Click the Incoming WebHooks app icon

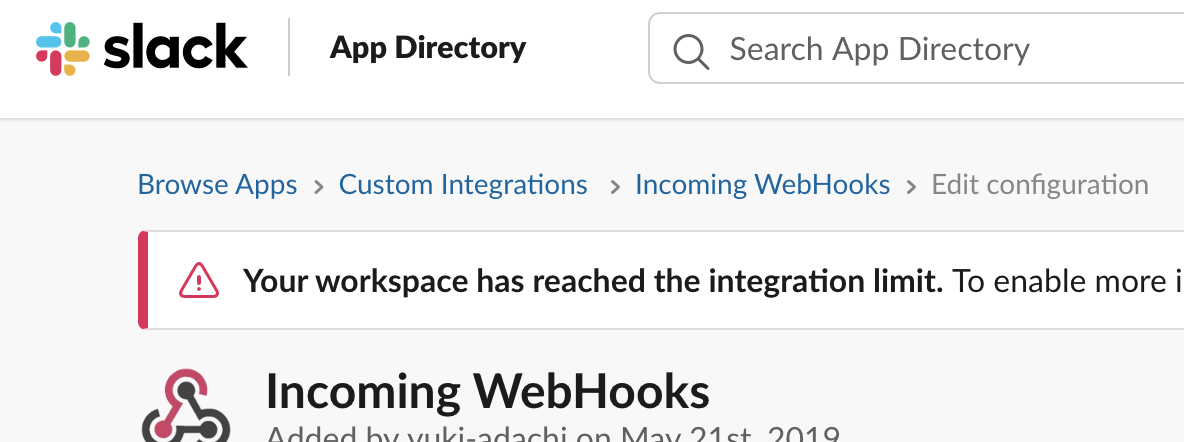pos(186,405)
